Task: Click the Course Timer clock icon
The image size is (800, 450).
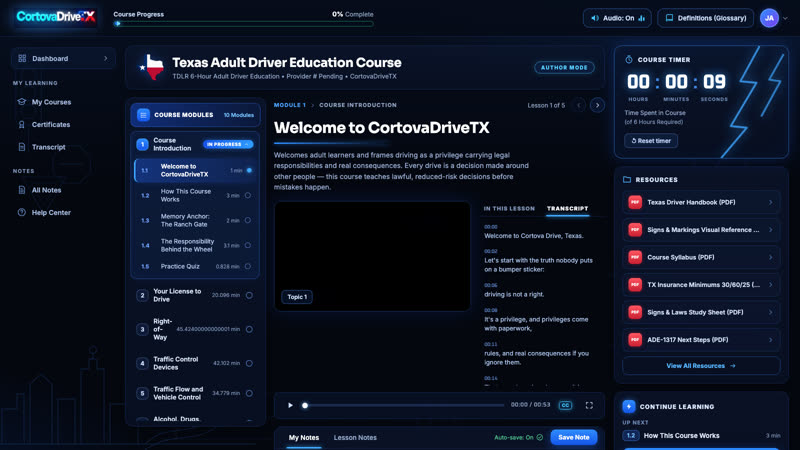Action: point(629,60)
